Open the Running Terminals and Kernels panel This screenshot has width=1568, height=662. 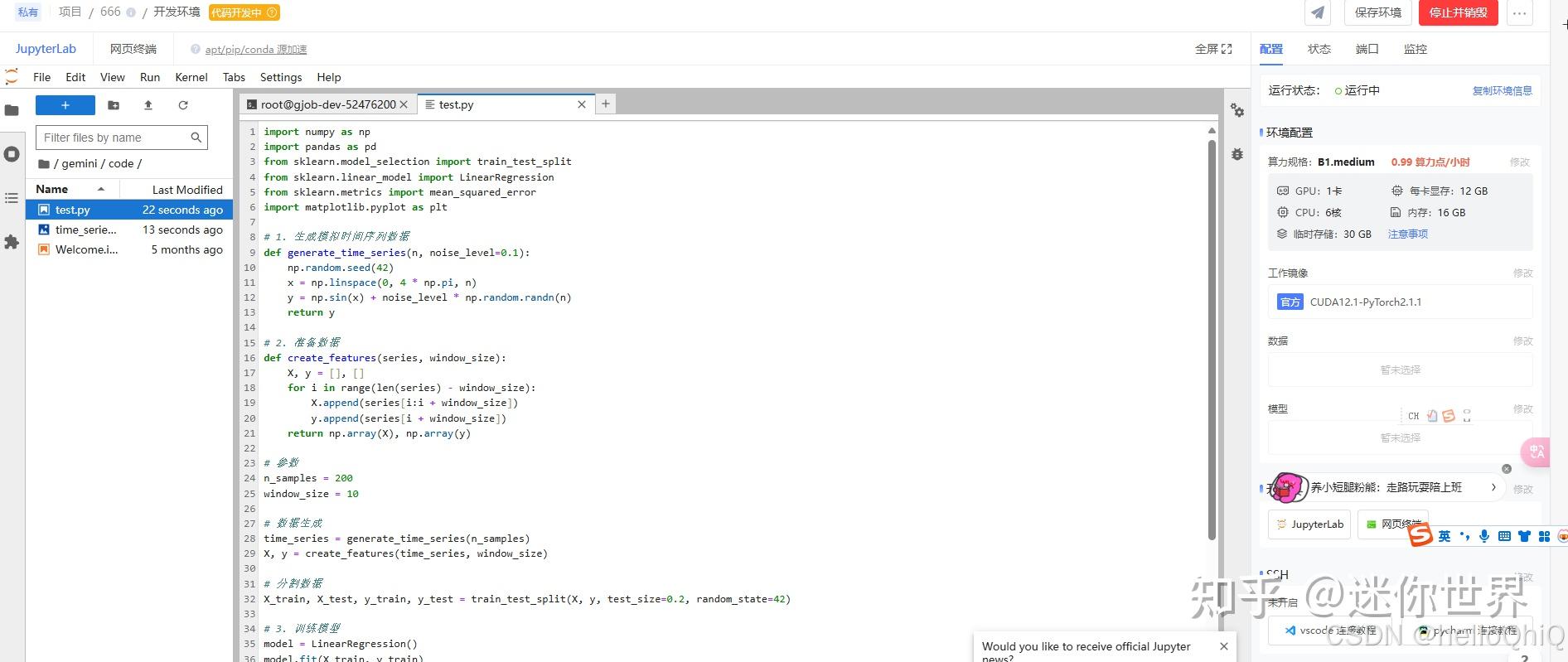pyautogui.click(x=12, y=154)
